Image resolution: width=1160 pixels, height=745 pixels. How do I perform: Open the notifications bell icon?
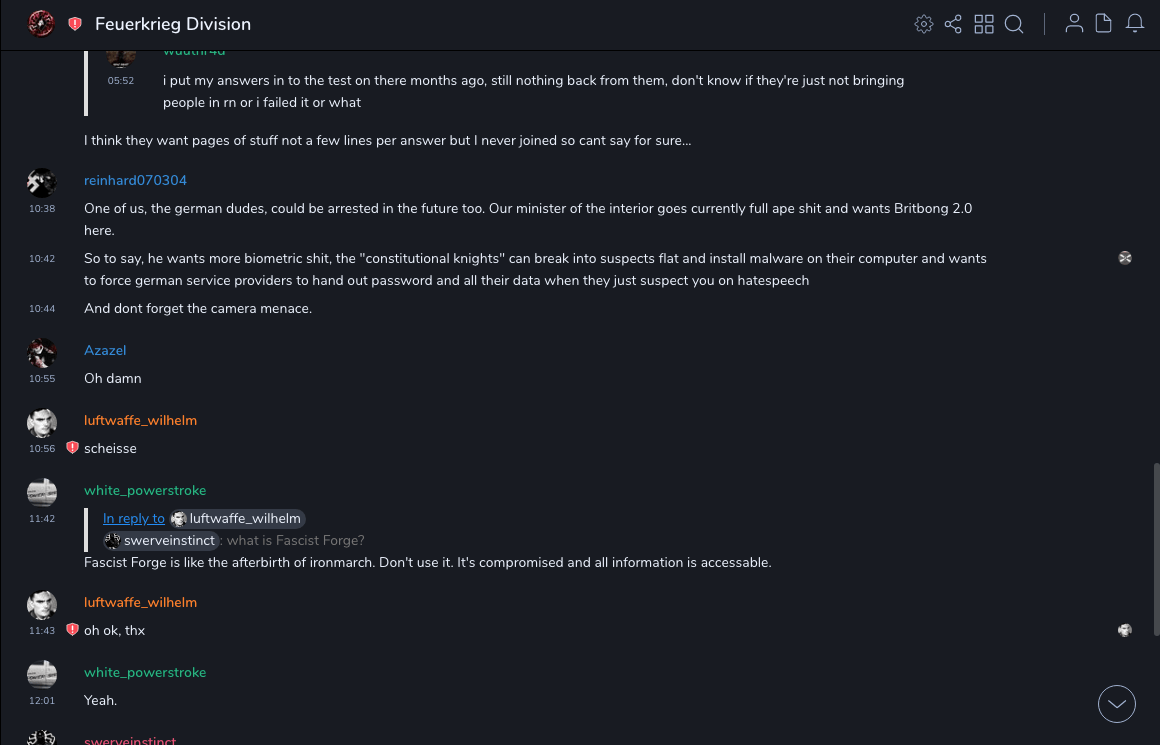pos(1135,24)
